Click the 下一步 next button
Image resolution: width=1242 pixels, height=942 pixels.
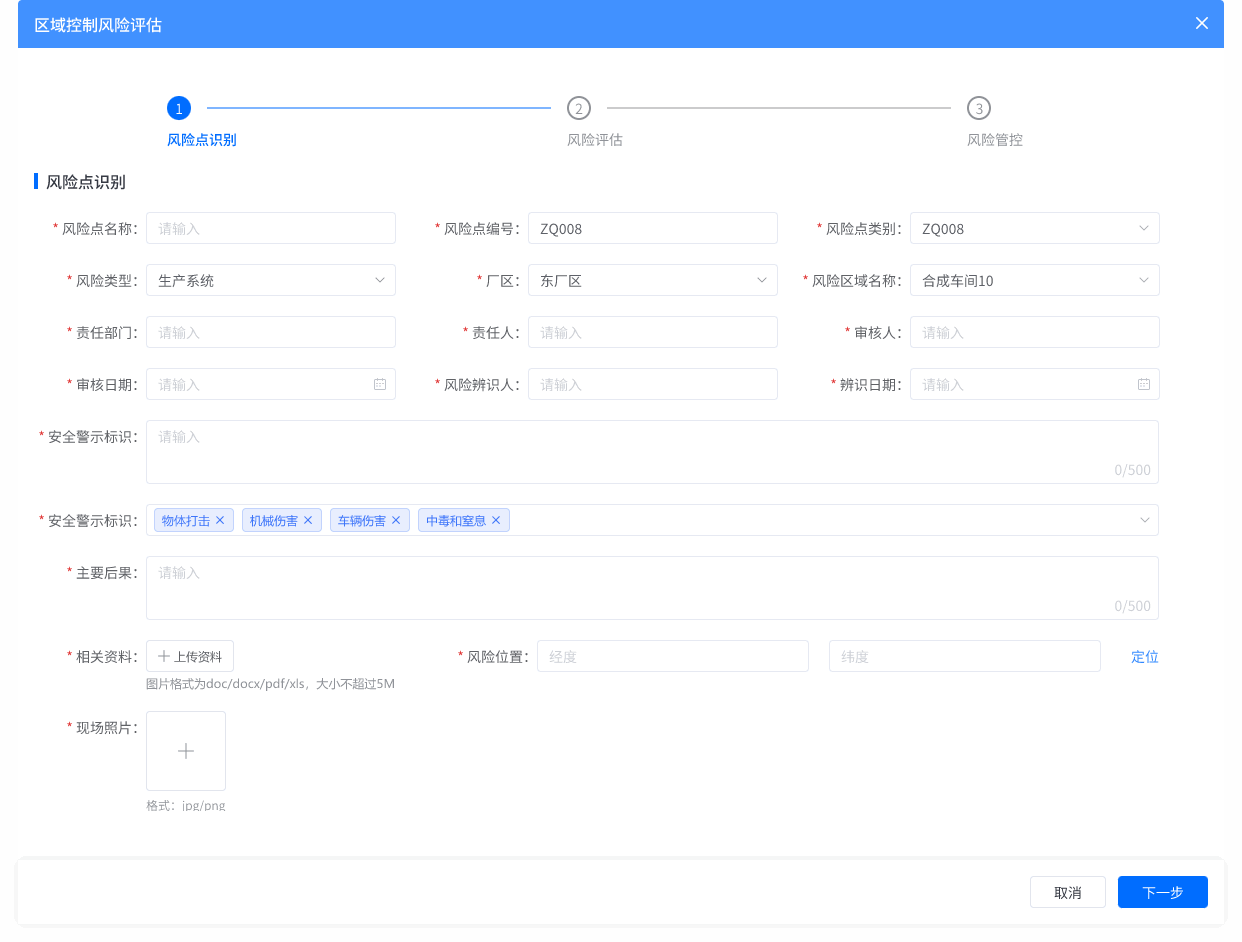click(x=1162, y=892)
